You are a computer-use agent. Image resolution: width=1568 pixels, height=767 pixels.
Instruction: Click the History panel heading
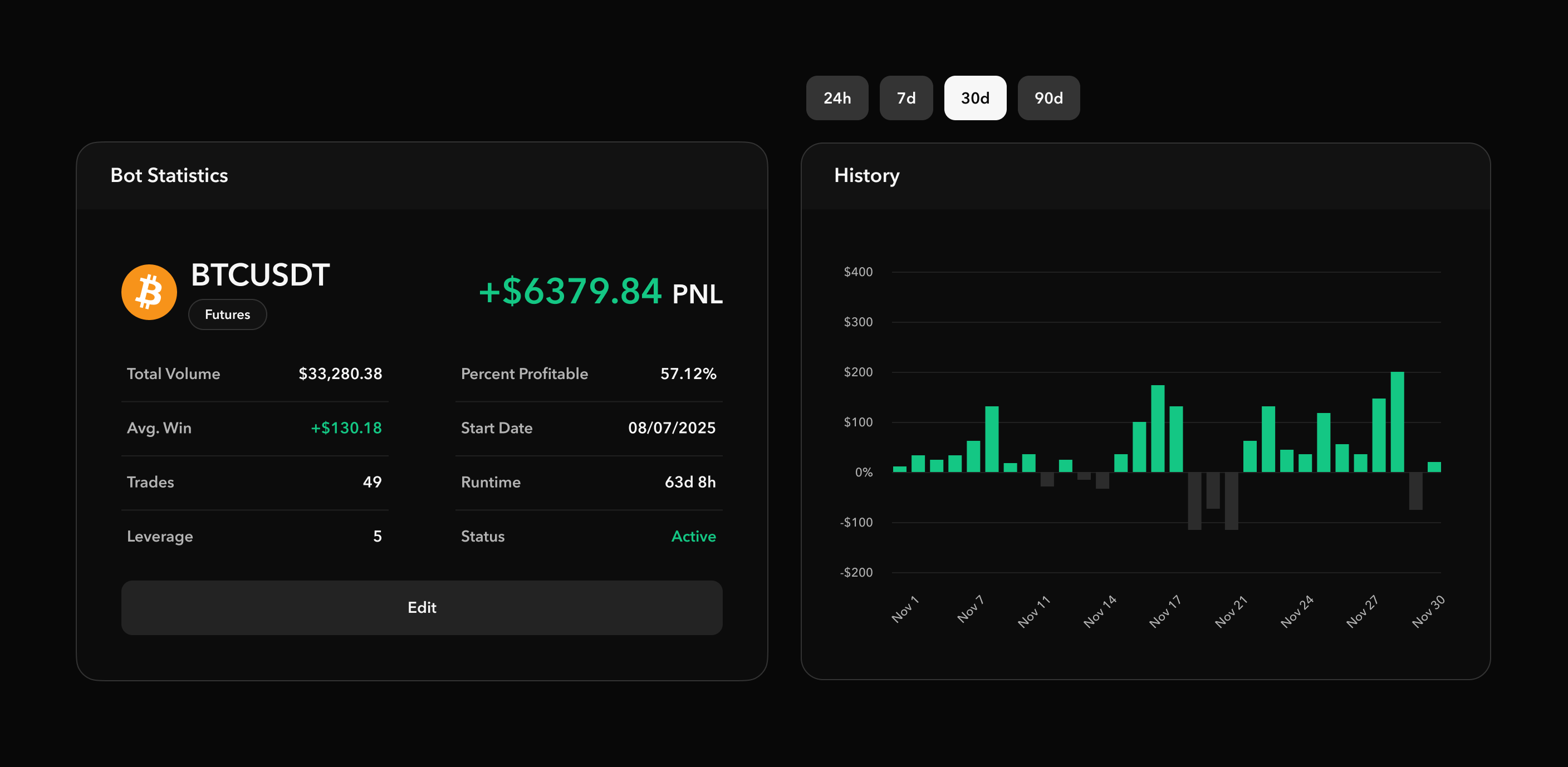tap(866, 175)
